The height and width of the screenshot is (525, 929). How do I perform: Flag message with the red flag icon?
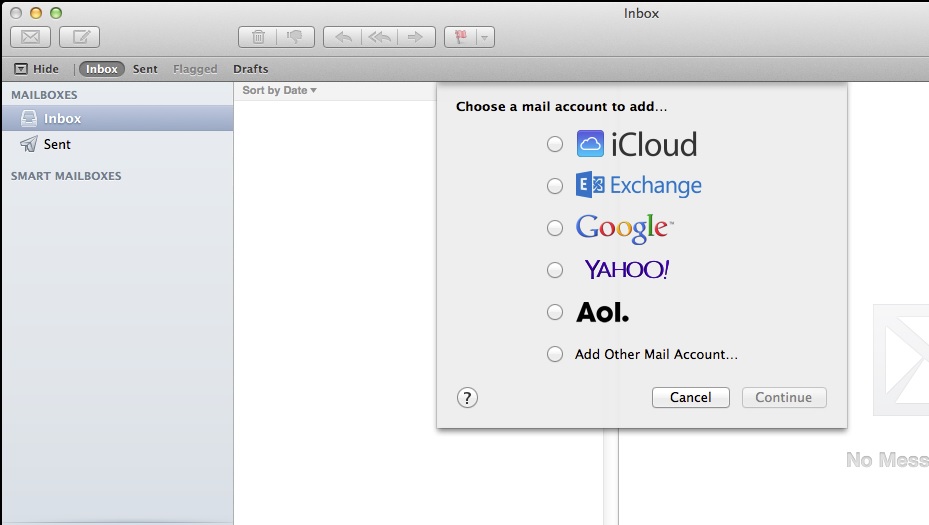coord(460,37)
